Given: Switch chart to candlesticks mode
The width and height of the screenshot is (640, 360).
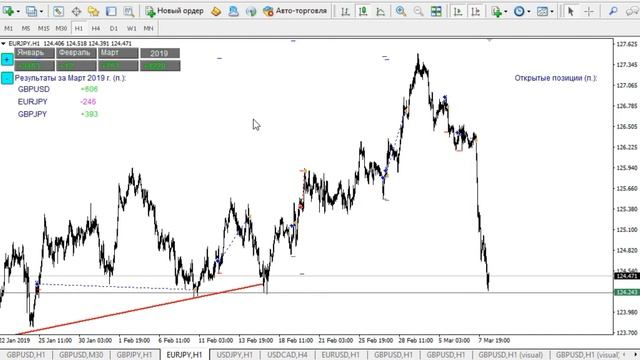Looking at the screenshot, I should click(x=363, y=11).
